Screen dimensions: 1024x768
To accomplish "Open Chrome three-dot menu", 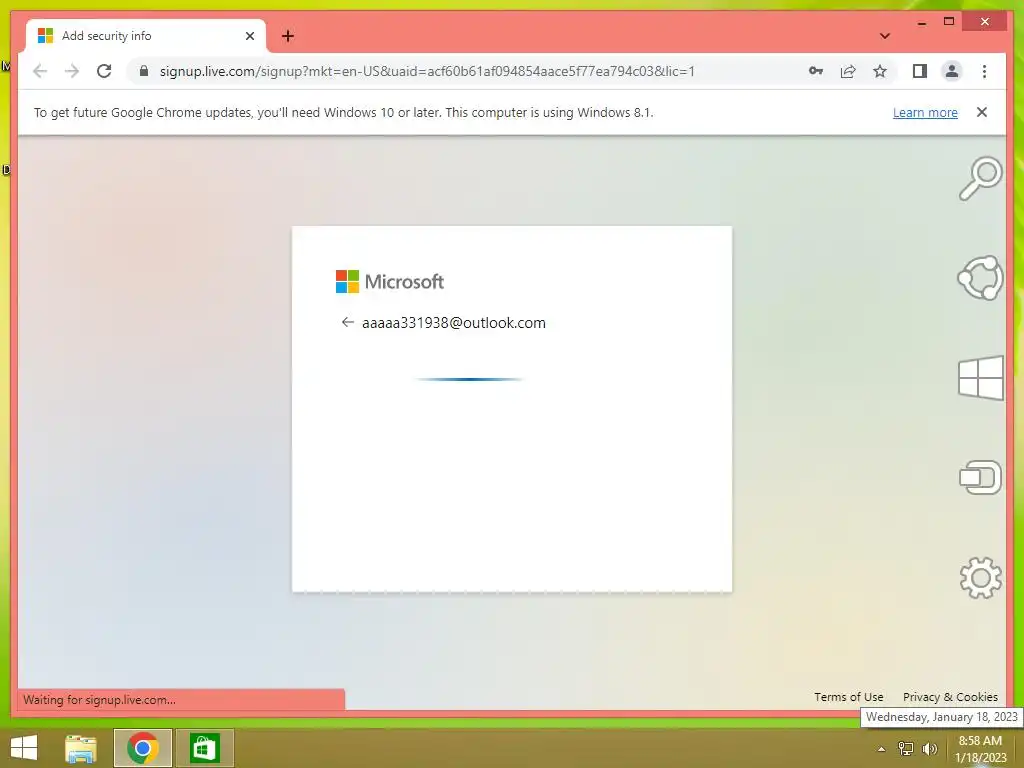I will [984, 71].
